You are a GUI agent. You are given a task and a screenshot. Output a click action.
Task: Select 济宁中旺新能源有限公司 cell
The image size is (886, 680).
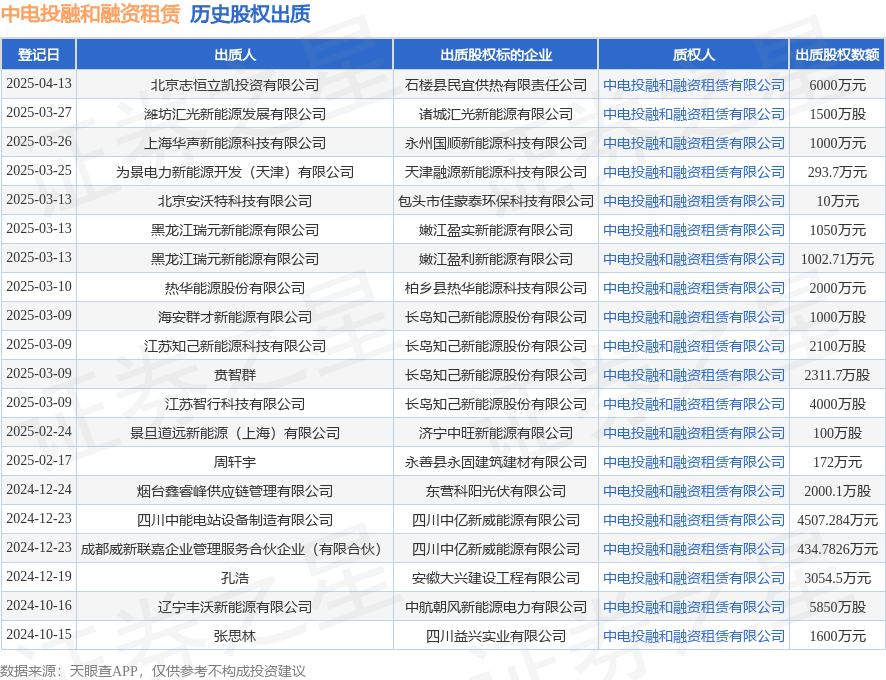pyautogui.click(x=496, y=433)
